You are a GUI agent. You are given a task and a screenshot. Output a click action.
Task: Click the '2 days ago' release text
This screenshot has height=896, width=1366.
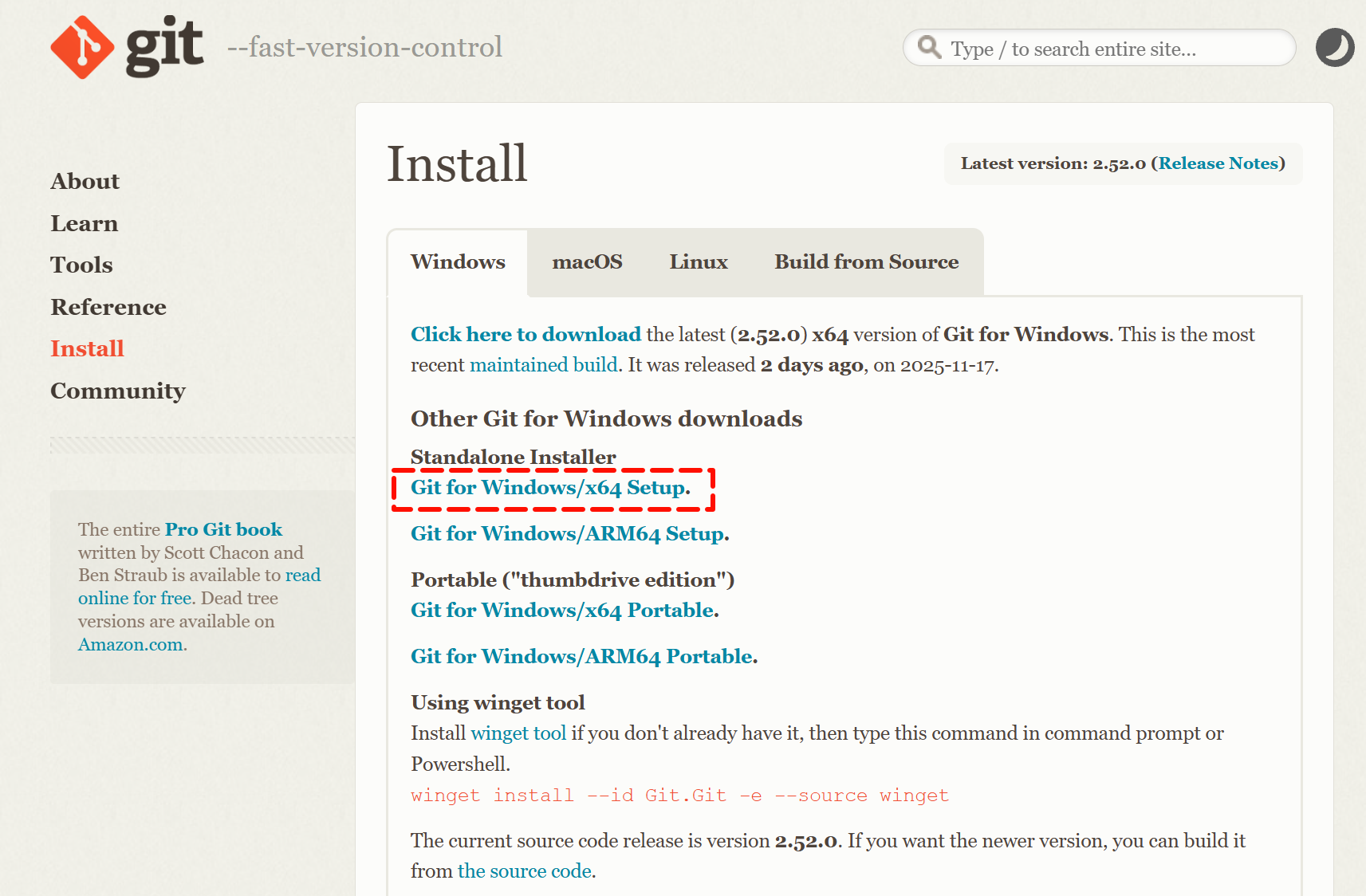click(812, 365)
